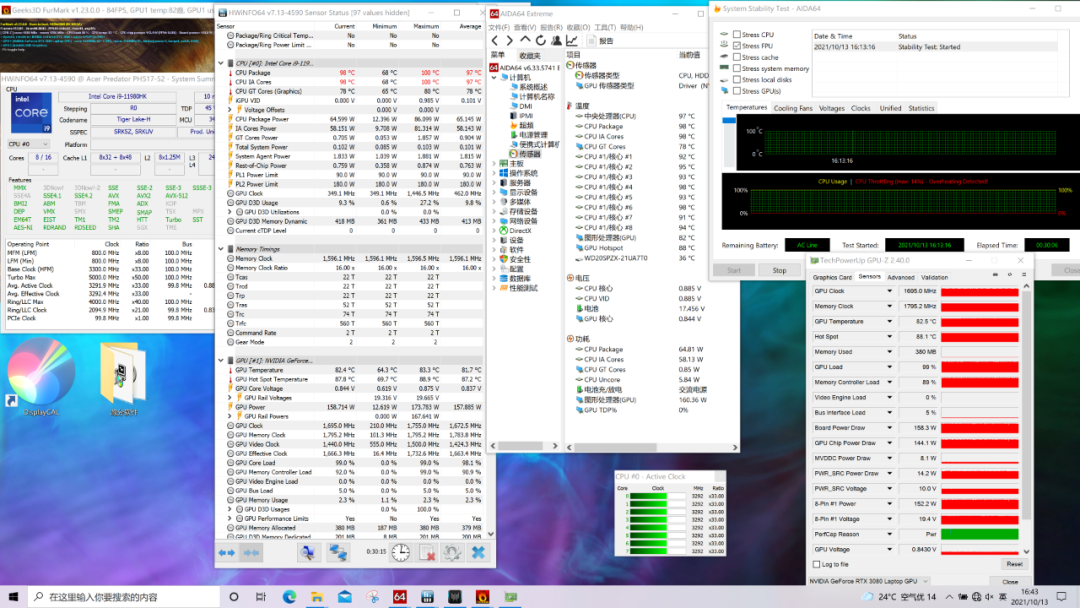
Task: Expand 主板 tree node in AIDA64
Action: tap(494, 164)
